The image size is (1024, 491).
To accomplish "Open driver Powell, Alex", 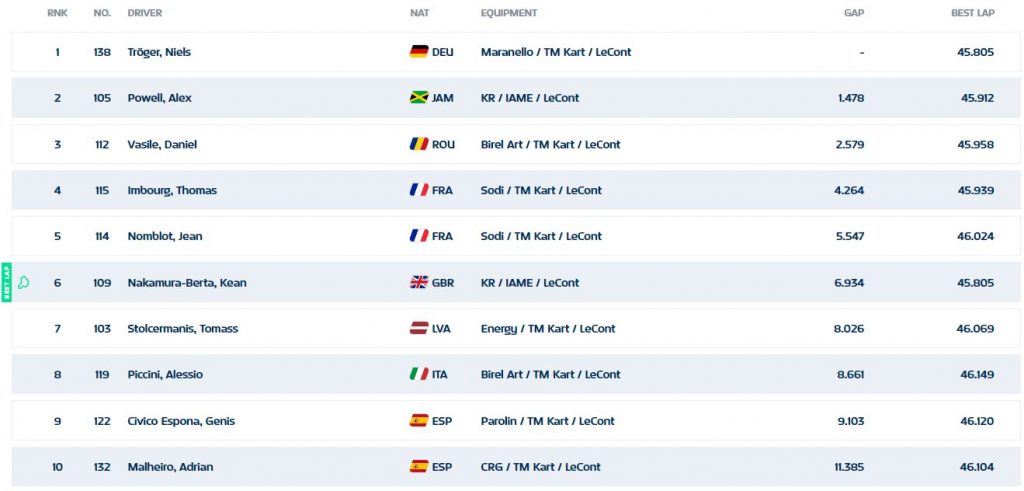I will click(159, 98).
